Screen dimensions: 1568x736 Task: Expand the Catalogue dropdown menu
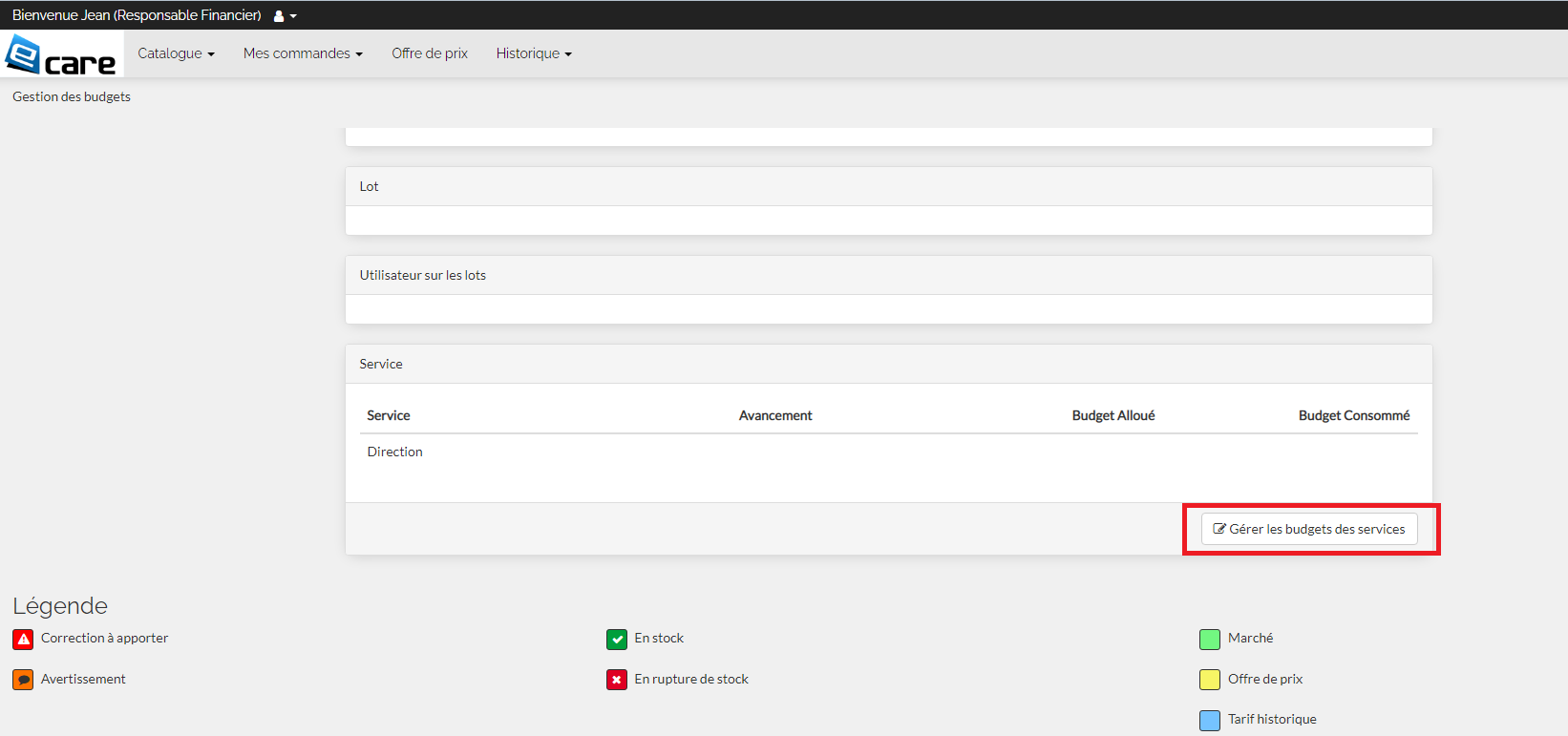tap(176, 53)
